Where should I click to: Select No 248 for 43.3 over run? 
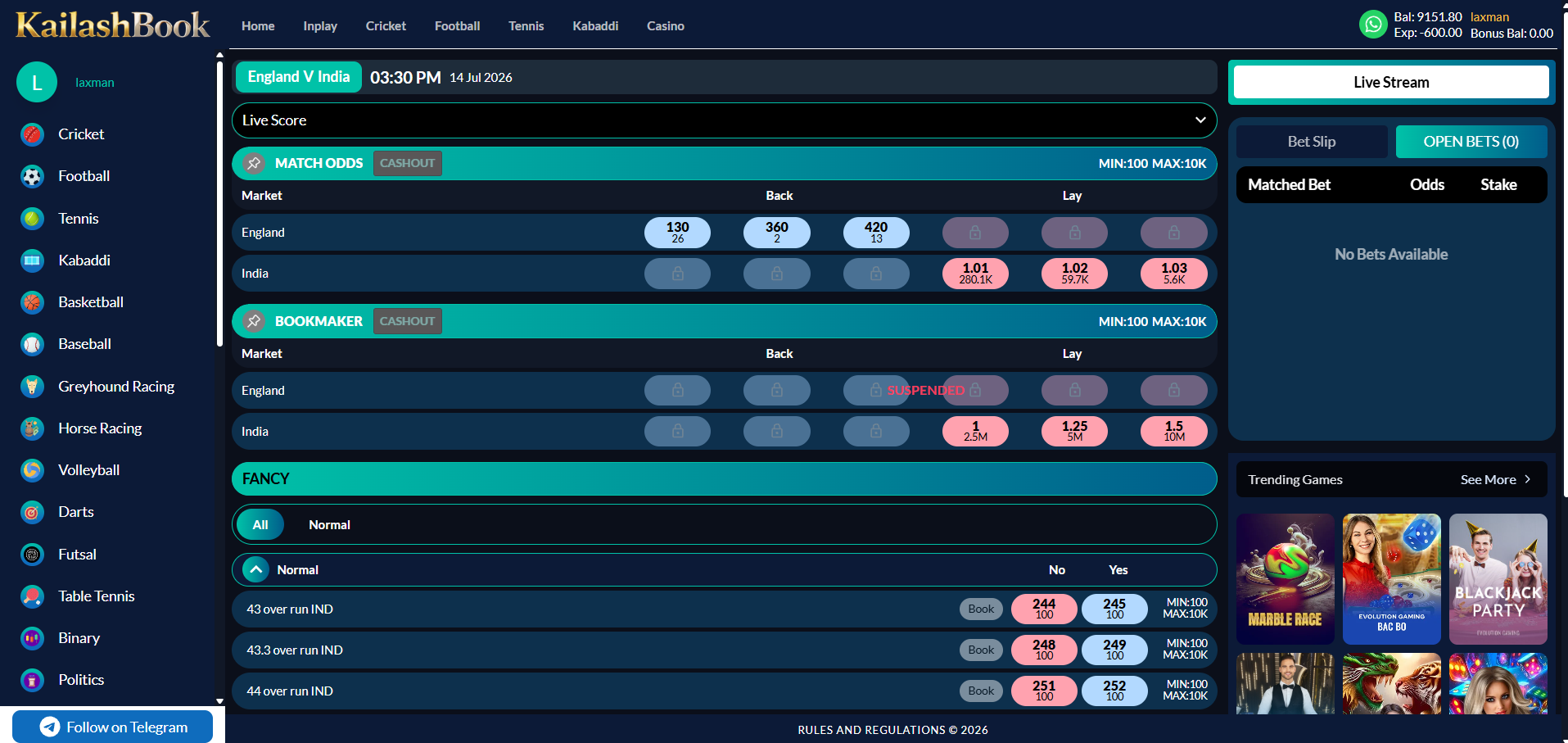click(x=1044, y=650)
